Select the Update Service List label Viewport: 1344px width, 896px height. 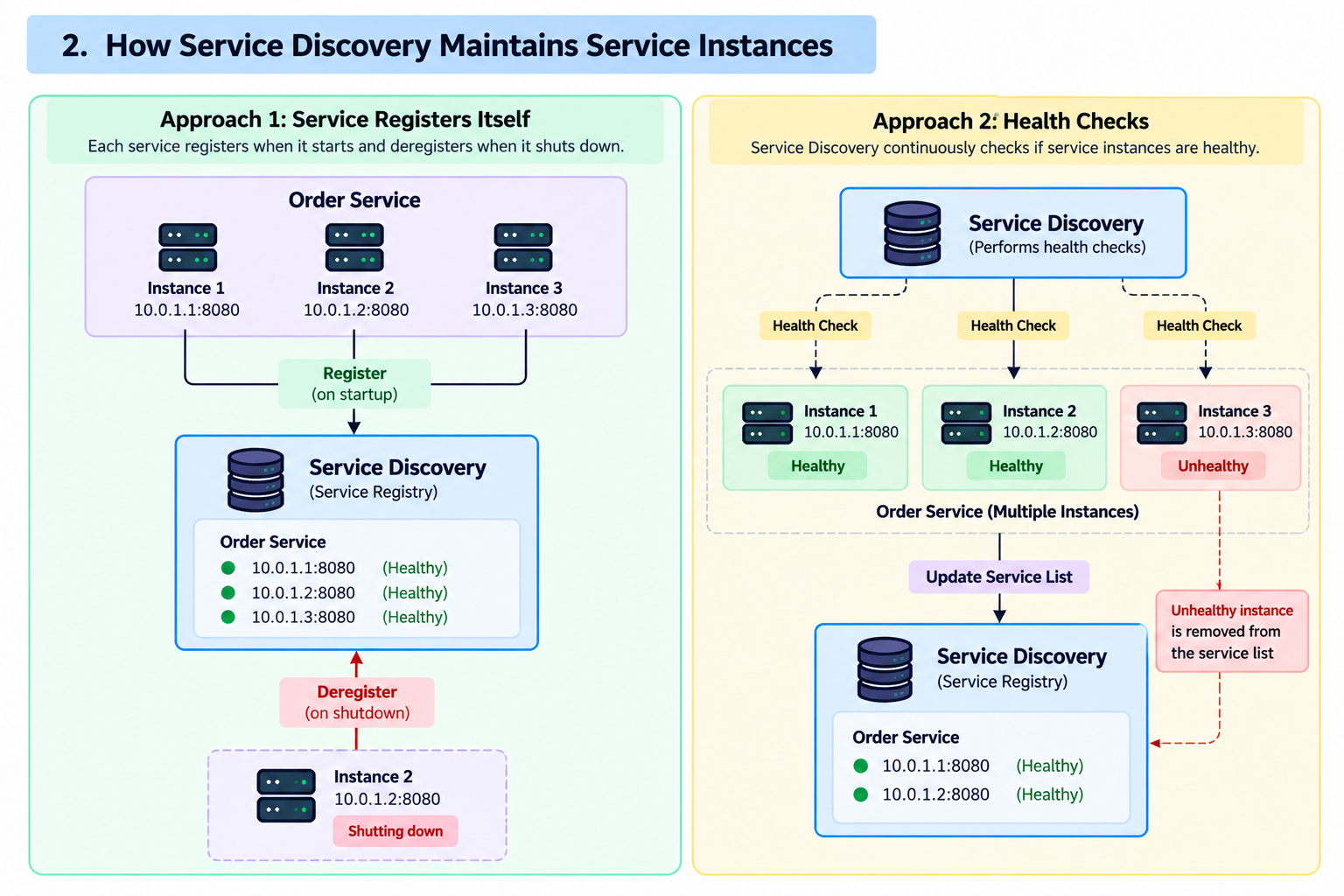(x=999, y=577)
